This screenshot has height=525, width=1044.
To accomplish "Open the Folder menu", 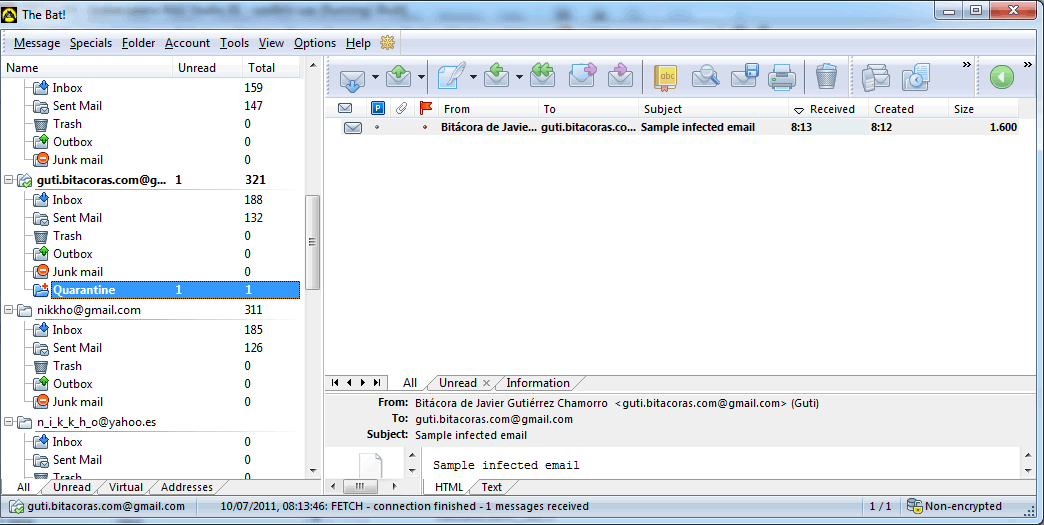I will (138, 43).
